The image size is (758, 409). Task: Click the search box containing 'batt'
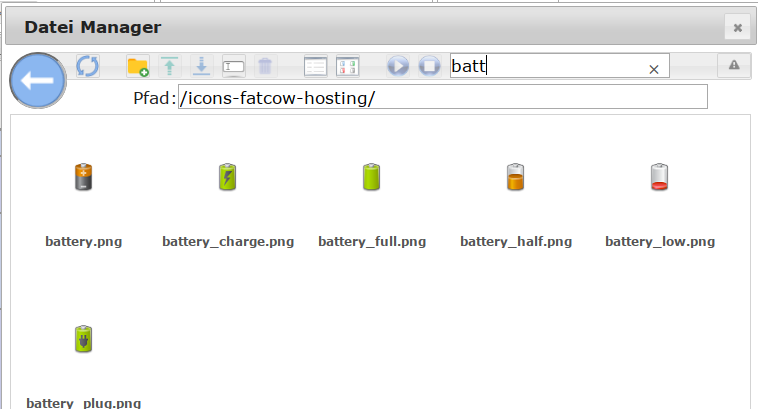pyautogui.click(x=545, y=66)
